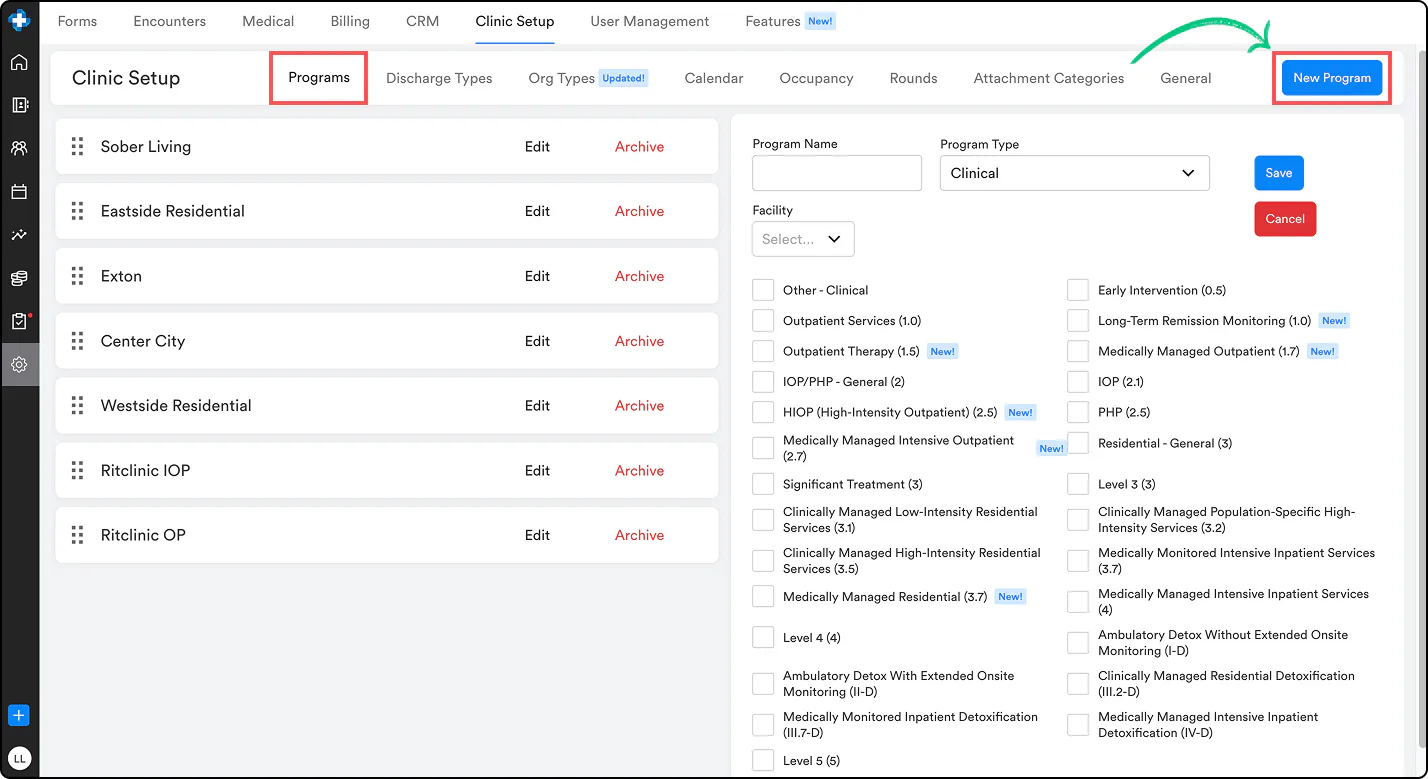The width and height of the screenshot is (1428, 779).
Task: Check the Other - Clinical checkbox
Action: [x=763, y=290]
